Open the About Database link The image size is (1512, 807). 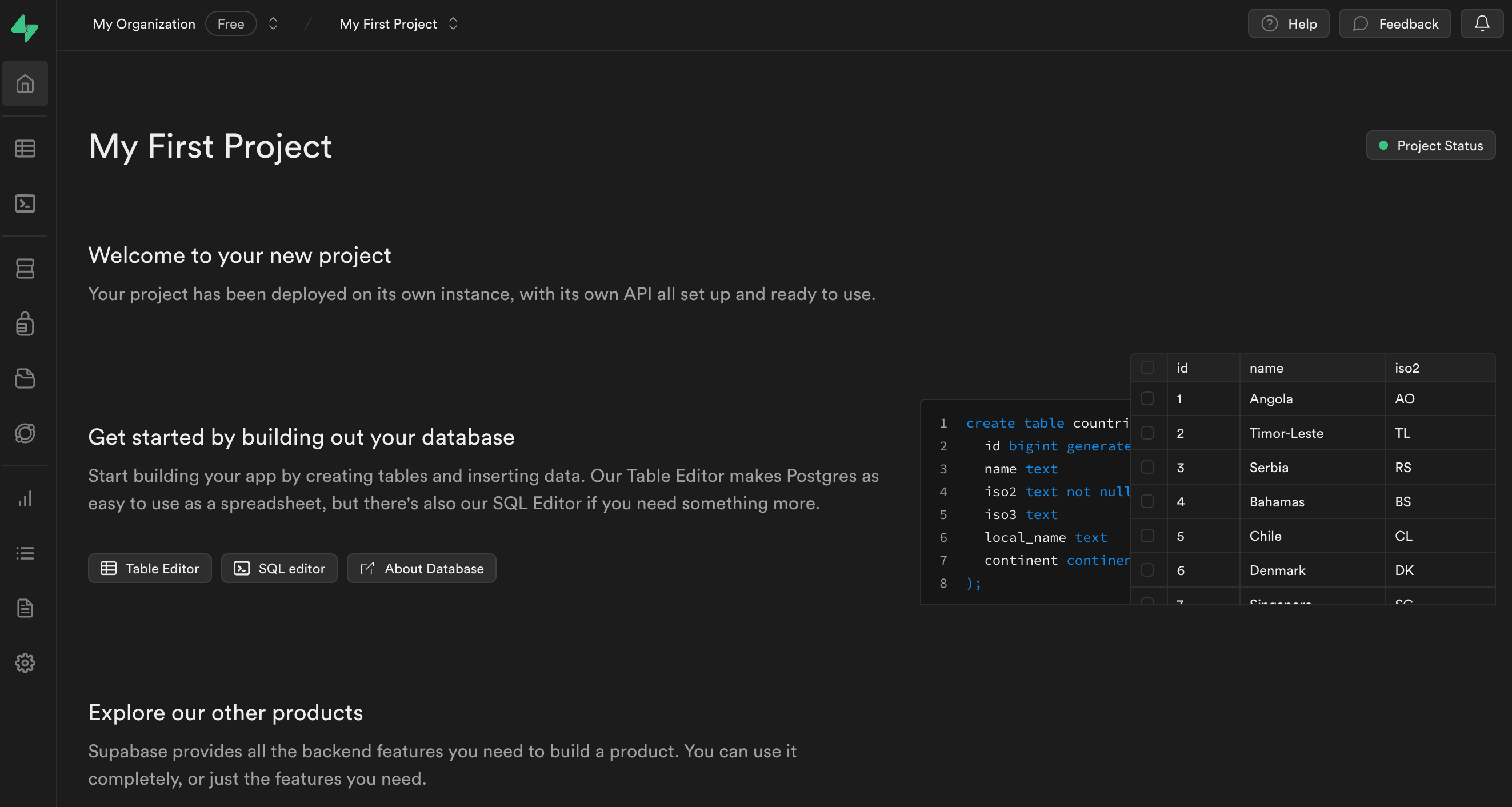(x=422, y=568)
